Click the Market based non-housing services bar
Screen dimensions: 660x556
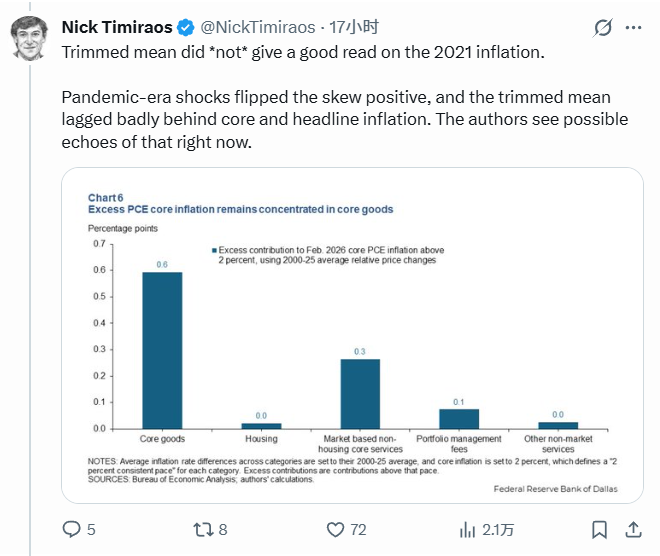coord(360,393)
